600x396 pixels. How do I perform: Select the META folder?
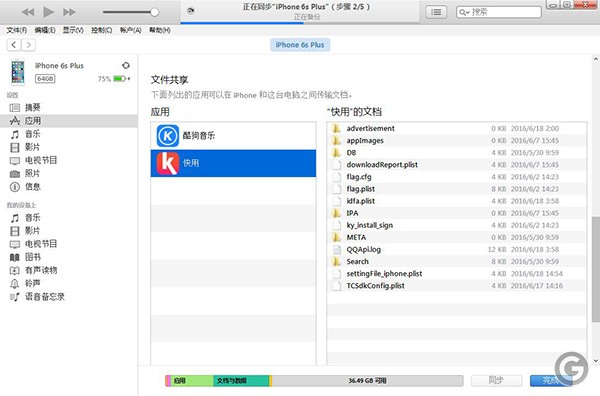tap(457, 238)
